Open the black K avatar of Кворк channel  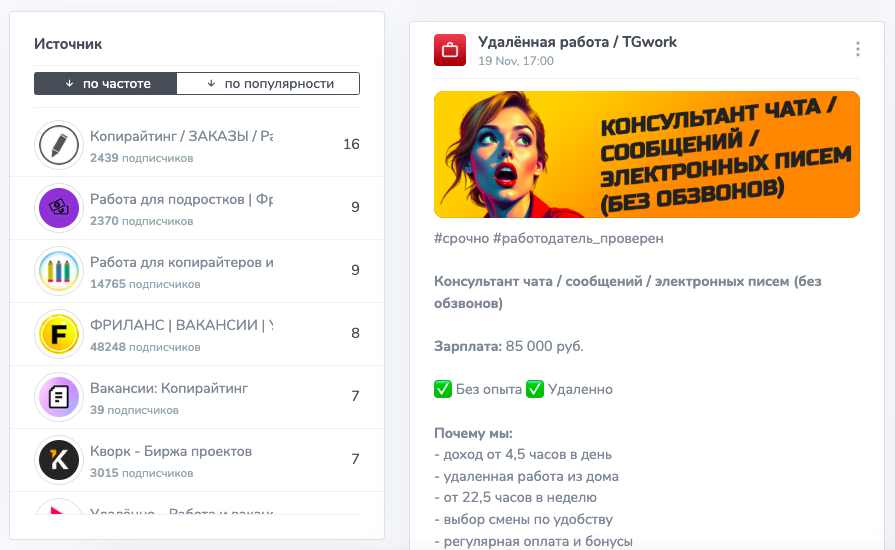pos(59,460)
